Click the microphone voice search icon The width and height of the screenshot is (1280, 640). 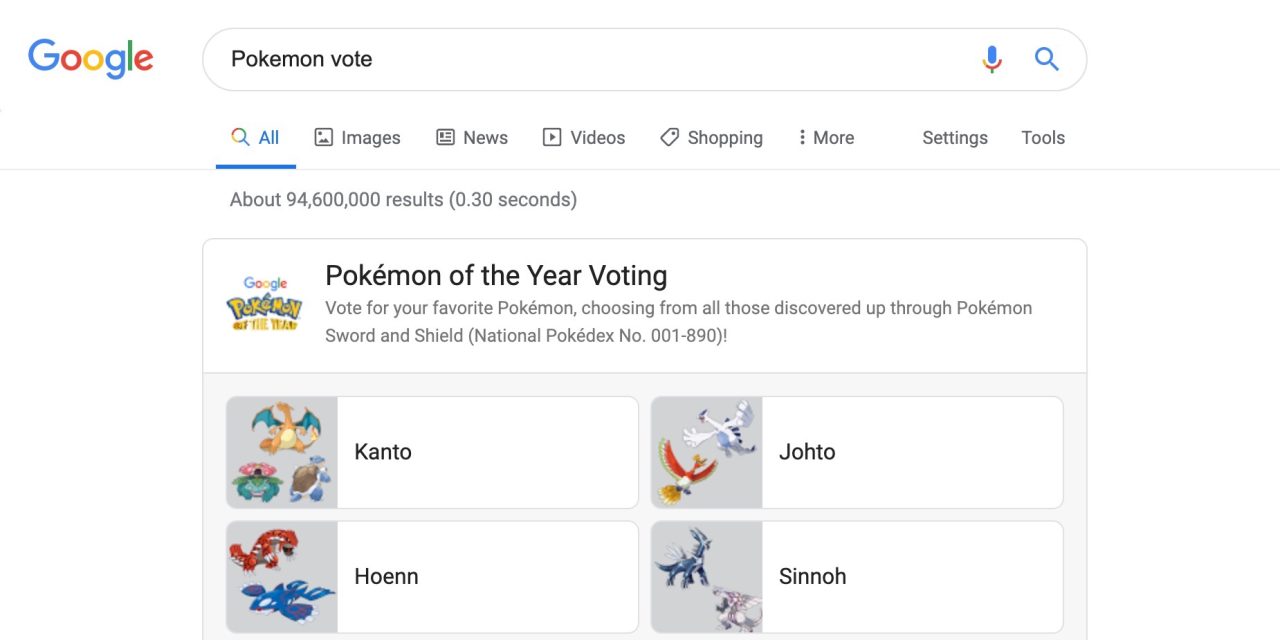pyautogui.click(x=991, y=59)
